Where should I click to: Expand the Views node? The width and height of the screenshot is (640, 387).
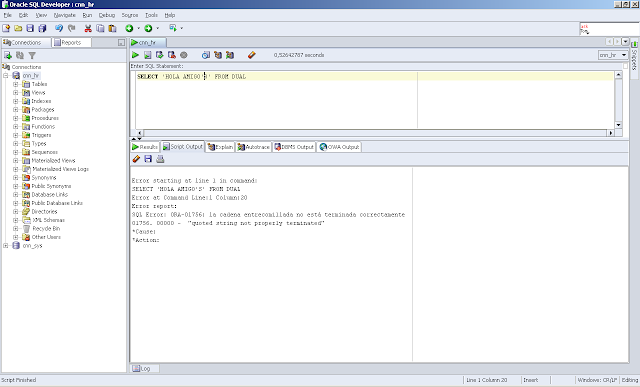coord(16,93)
